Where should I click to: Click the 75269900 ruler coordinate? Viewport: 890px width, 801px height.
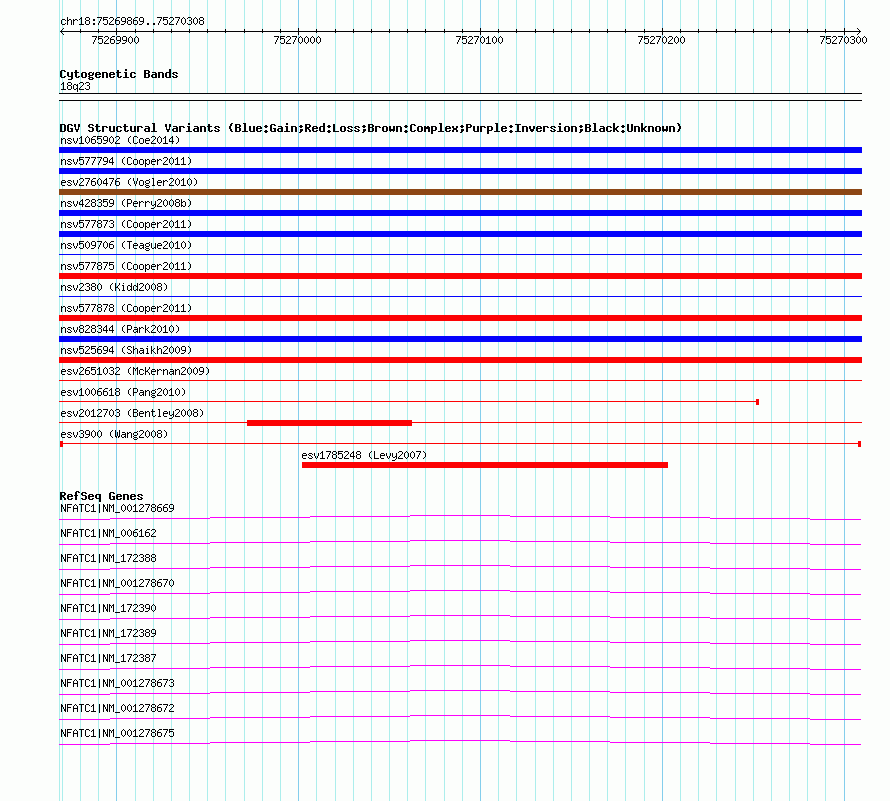(115, 40)
